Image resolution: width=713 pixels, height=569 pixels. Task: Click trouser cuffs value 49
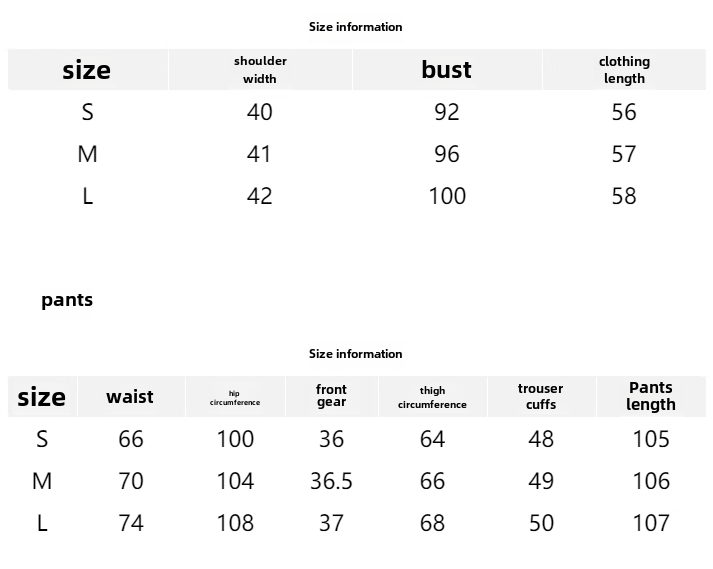(541, 481)
